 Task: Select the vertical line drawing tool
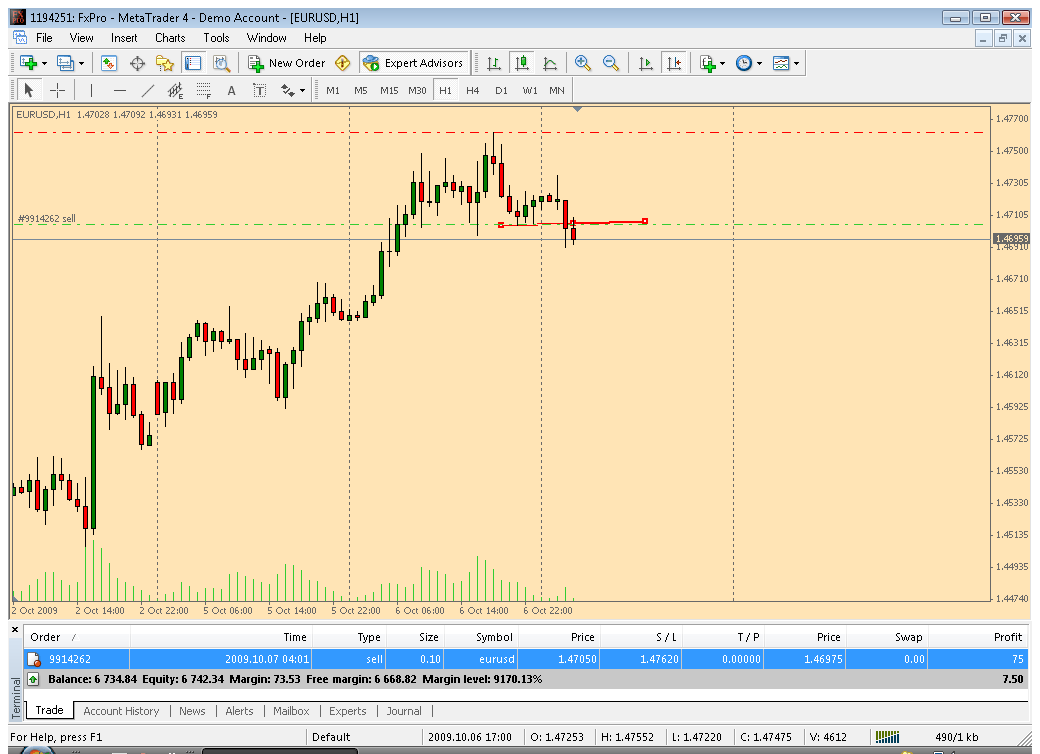tap(91, 90)
